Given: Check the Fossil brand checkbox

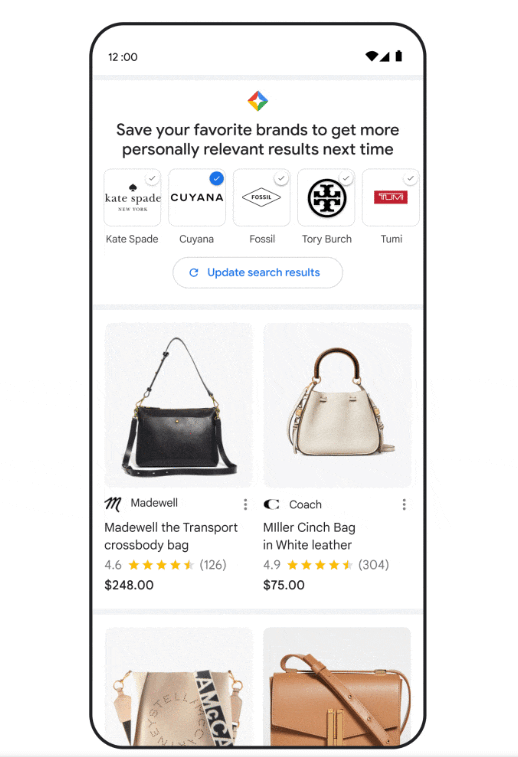Looking at the screenshot, I should pos(281,179).
